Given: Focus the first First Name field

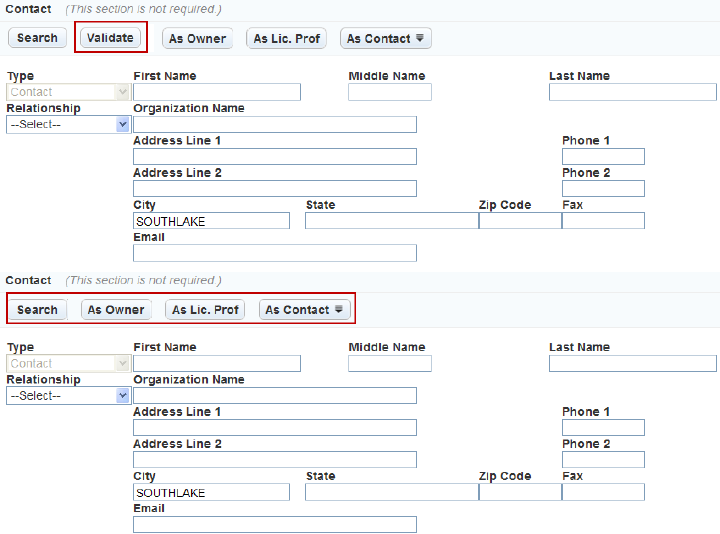Looking at the screenshot, I should click(216, 92).
